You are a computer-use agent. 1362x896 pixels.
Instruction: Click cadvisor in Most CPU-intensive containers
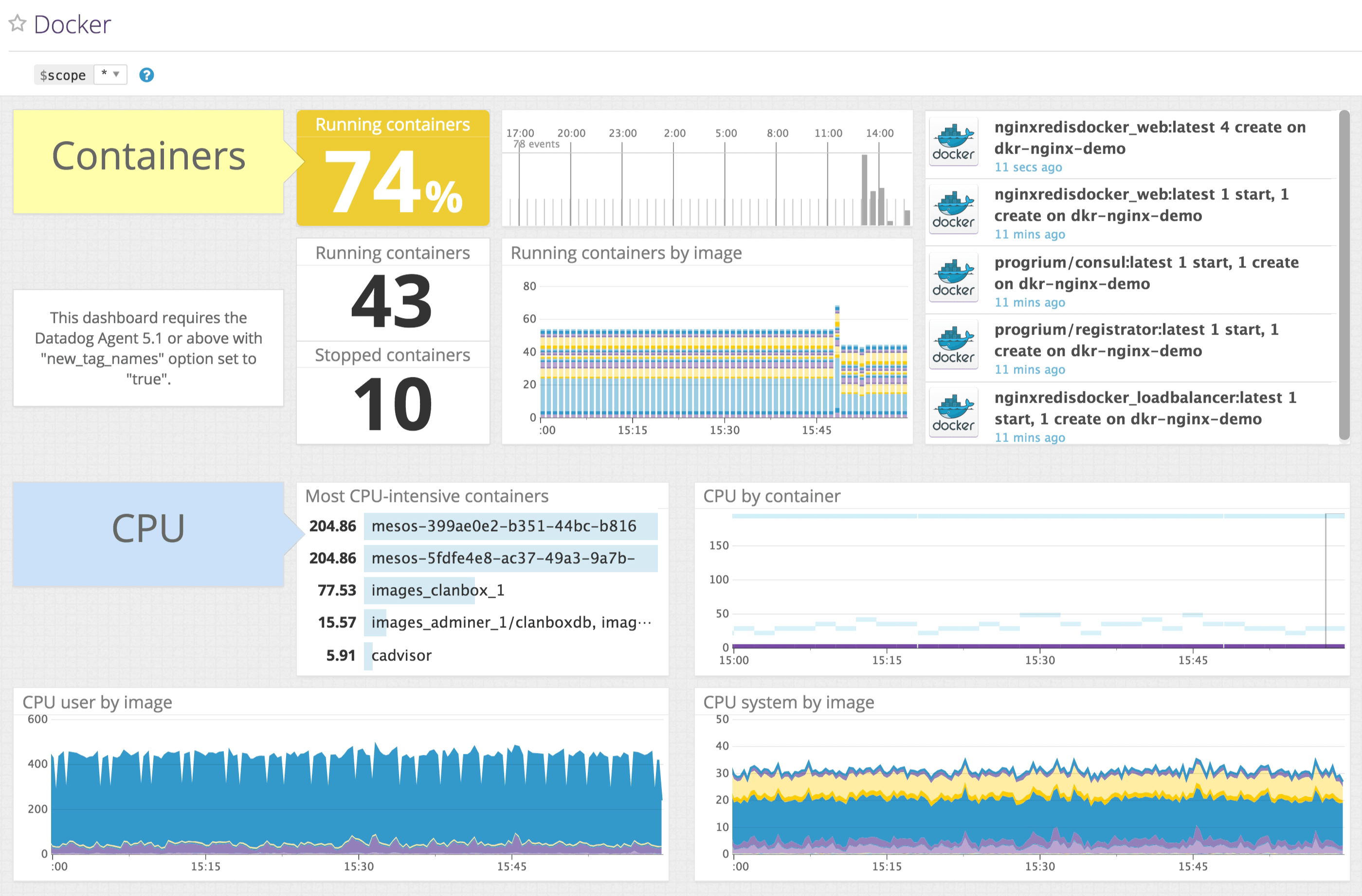[x=400, y=655]
